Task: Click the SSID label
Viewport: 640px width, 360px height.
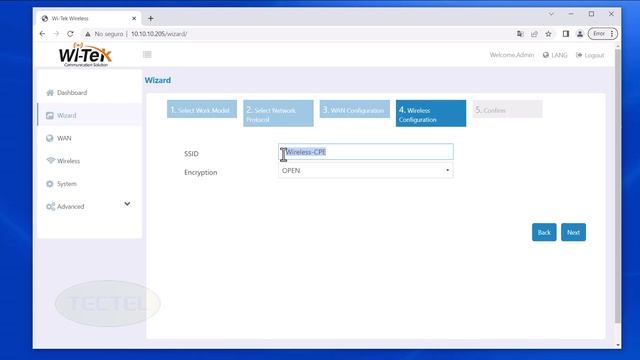Action: 191,154
